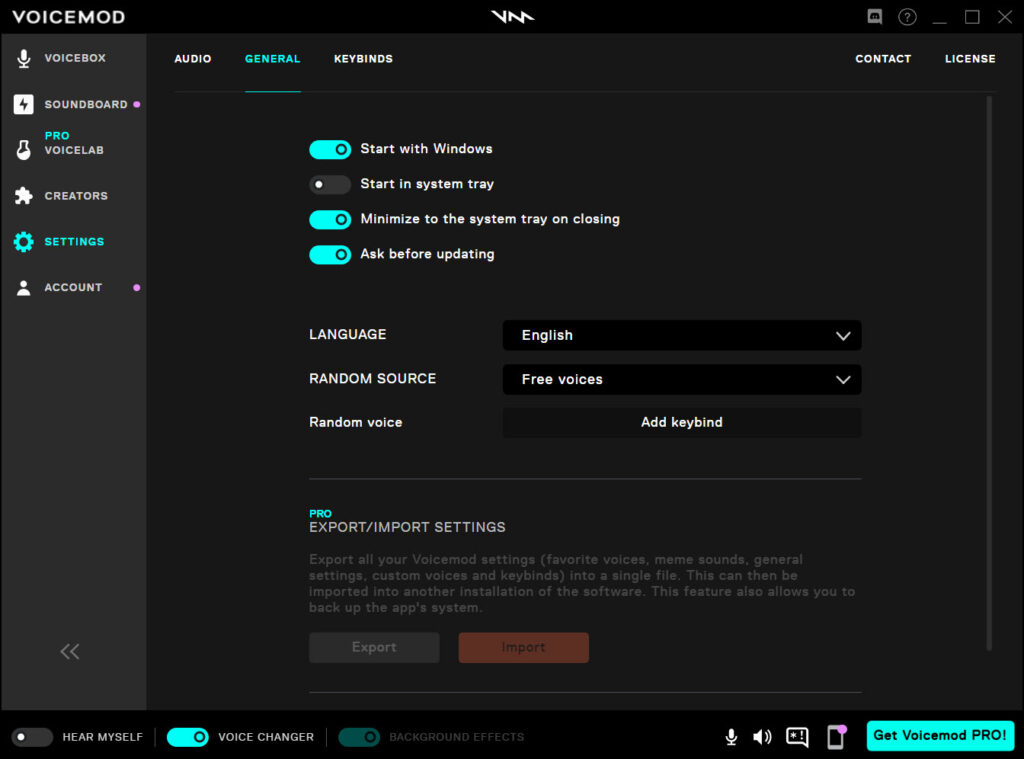This screenshot has height=759, width=1024.
Task: Click the speaker volume icon
Action: point(762,737)
